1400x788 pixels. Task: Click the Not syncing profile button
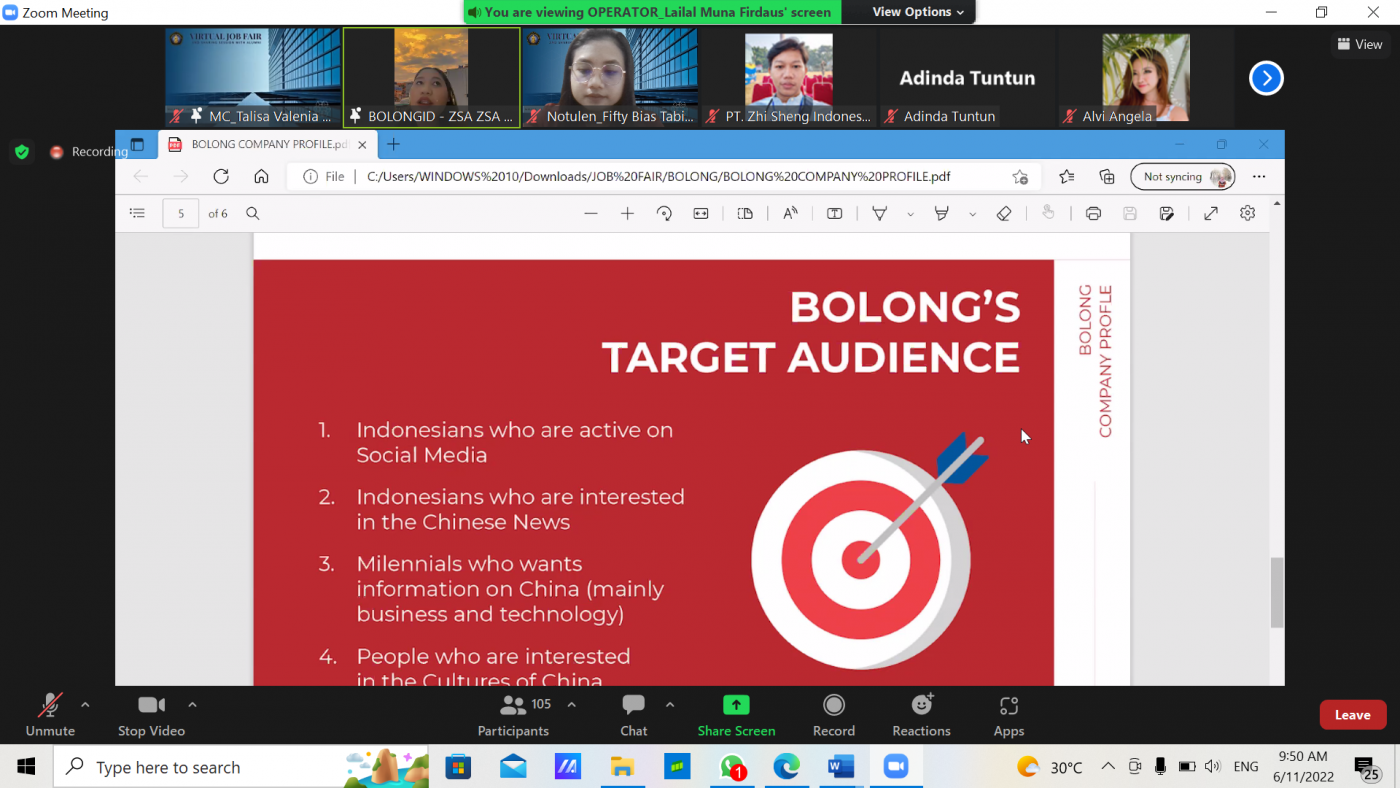[1183, 176]
